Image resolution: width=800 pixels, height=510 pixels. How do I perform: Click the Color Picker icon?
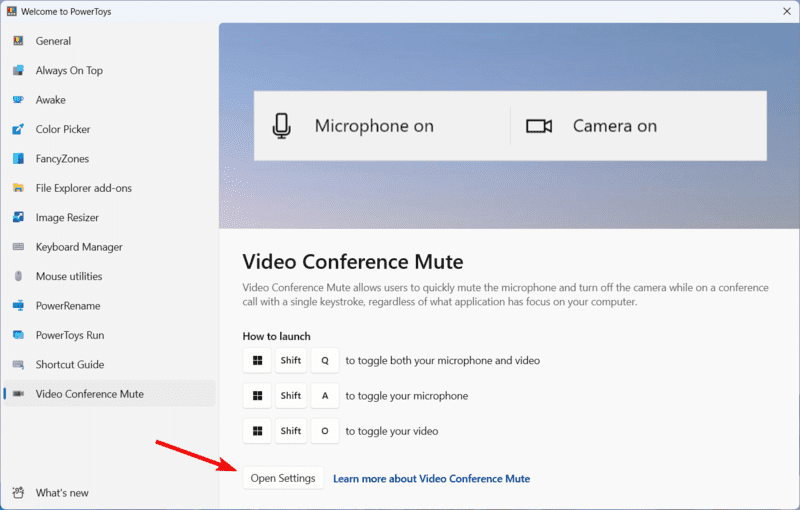18,129
